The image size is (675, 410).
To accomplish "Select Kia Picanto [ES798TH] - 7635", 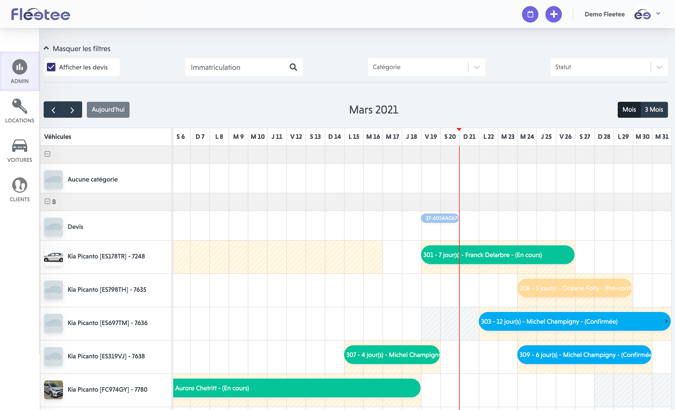I will click(x=107, y=290).
